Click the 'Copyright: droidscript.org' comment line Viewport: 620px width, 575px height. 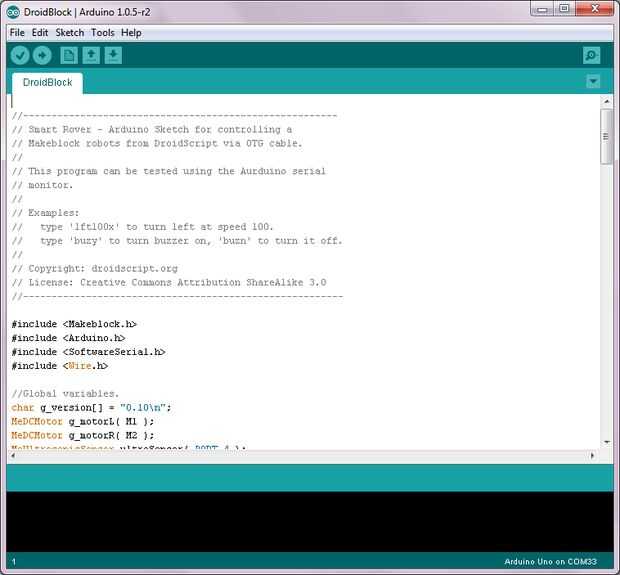[95, 269]
